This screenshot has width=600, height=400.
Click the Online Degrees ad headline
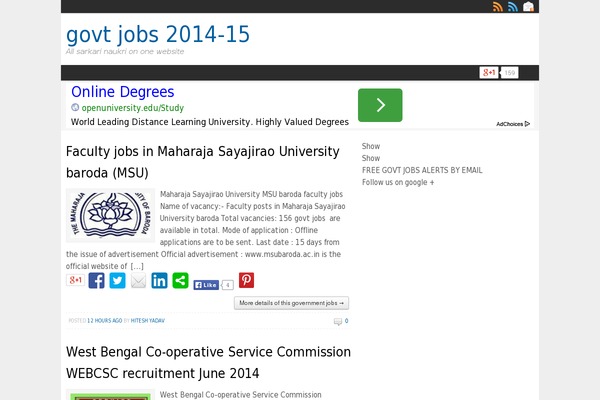coord(122,92)
